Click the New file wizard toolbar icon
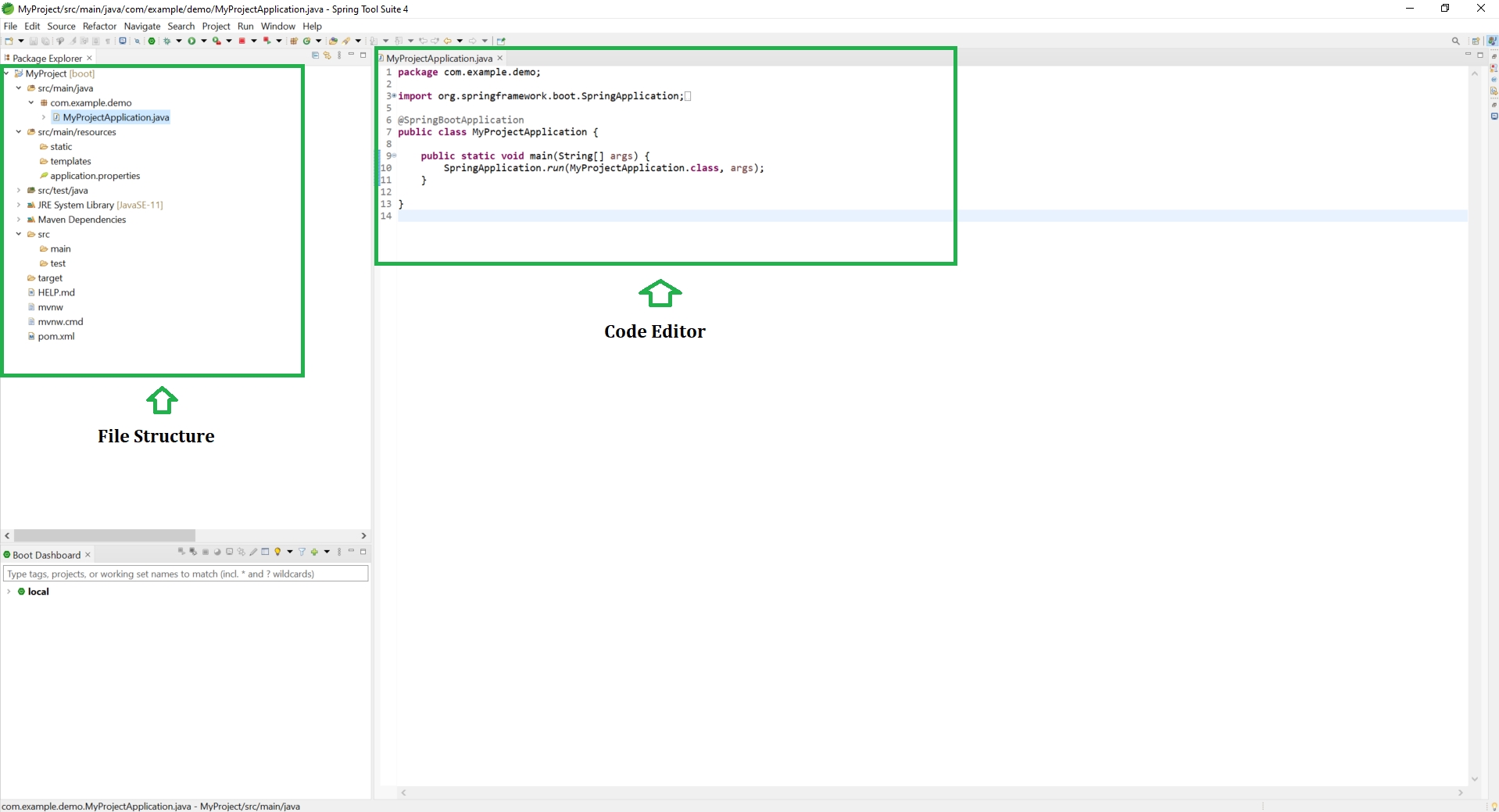Image resolution: width=1499 pixels, height=812 pixels. 9,41
